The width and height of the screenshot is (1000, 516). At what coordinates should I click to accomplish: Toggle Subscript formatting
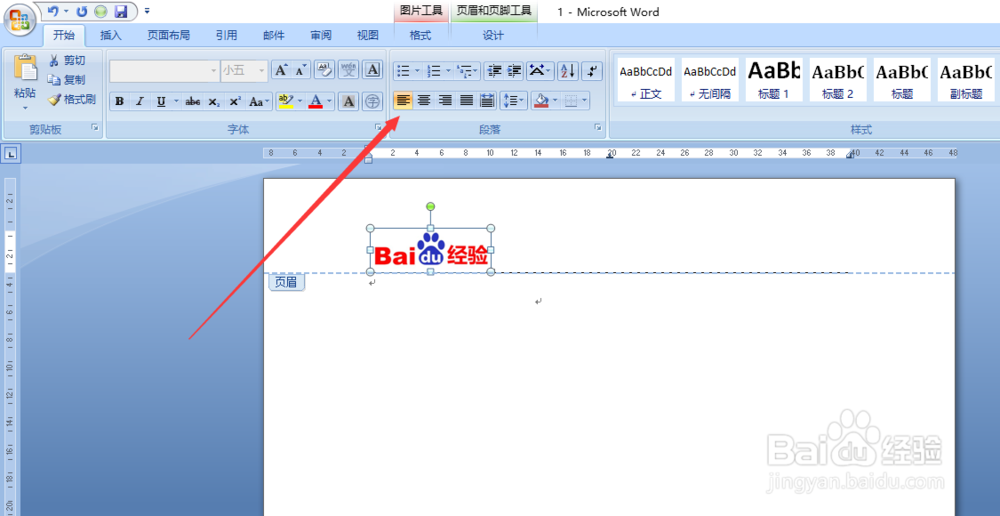pos(214,101)
